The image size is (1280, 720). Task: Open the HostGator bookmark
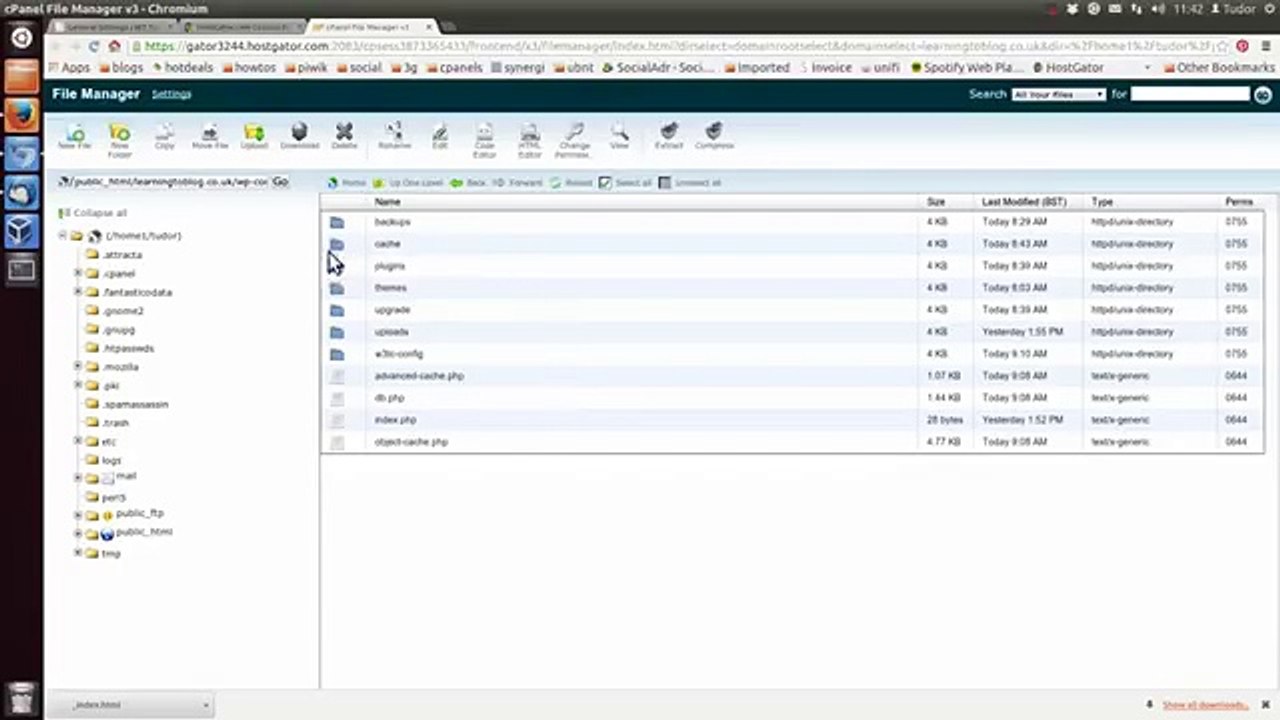1068,68
